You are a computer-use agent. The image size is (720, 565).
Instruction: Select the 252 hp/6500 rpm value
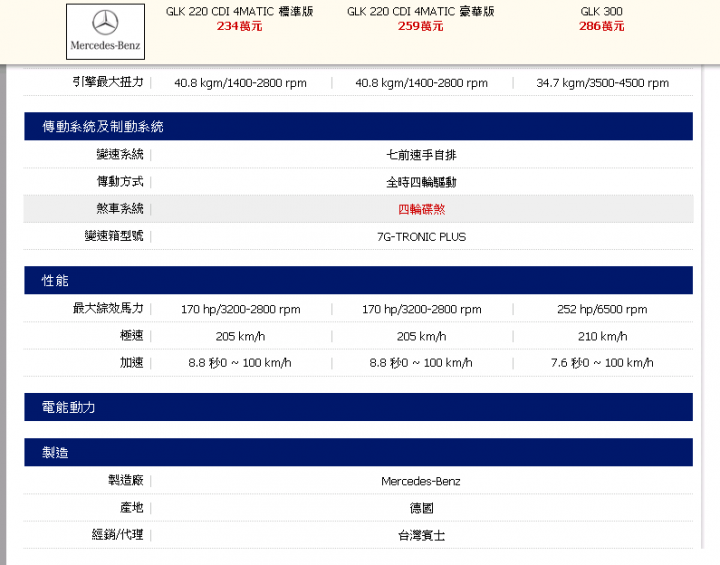pyautogui.click(x=602, y=309)
